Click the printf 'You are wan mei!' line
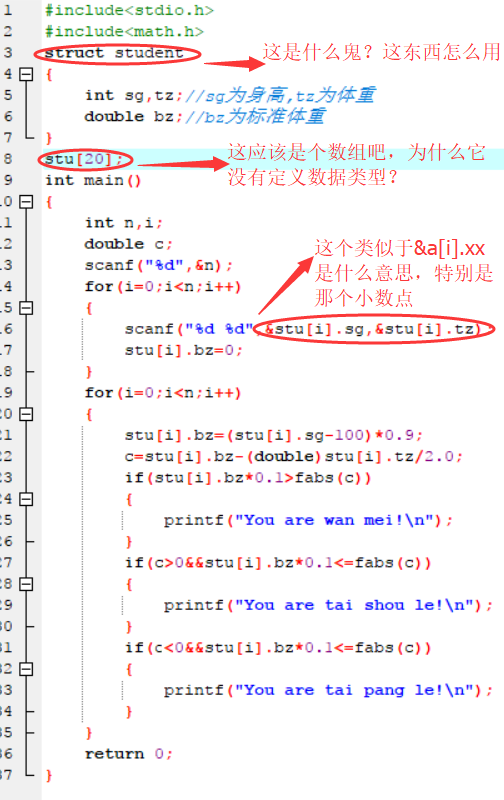The height and width of the screenshot is (800, 504). point(308,520)
